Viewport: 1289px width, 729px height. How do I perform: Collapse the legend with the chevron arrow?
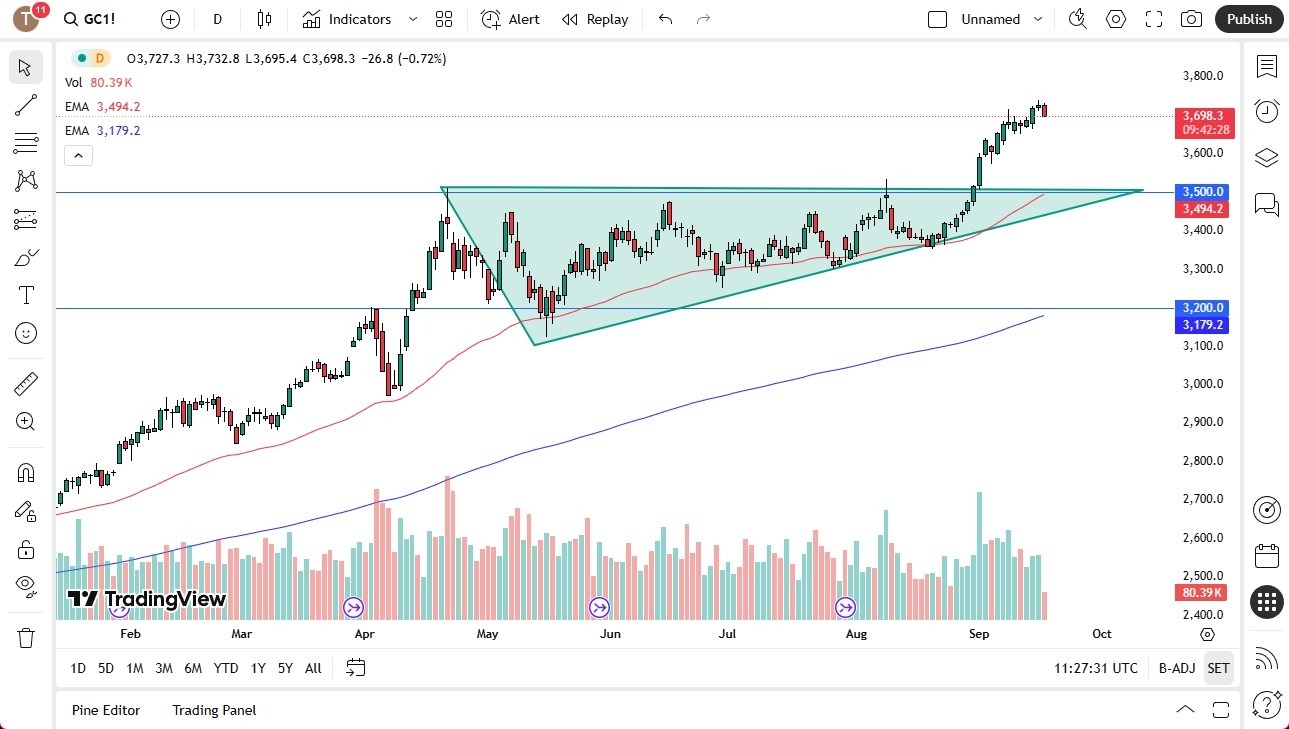(x=78, y=155)
